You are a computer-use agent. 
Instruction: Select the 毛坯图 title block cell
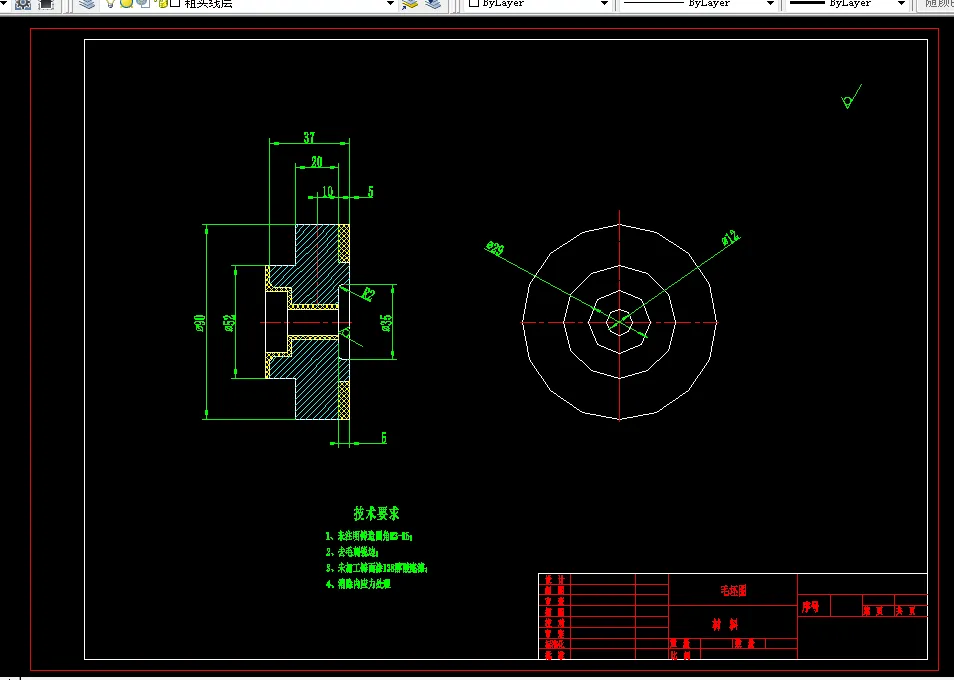[x=733, y=590]
